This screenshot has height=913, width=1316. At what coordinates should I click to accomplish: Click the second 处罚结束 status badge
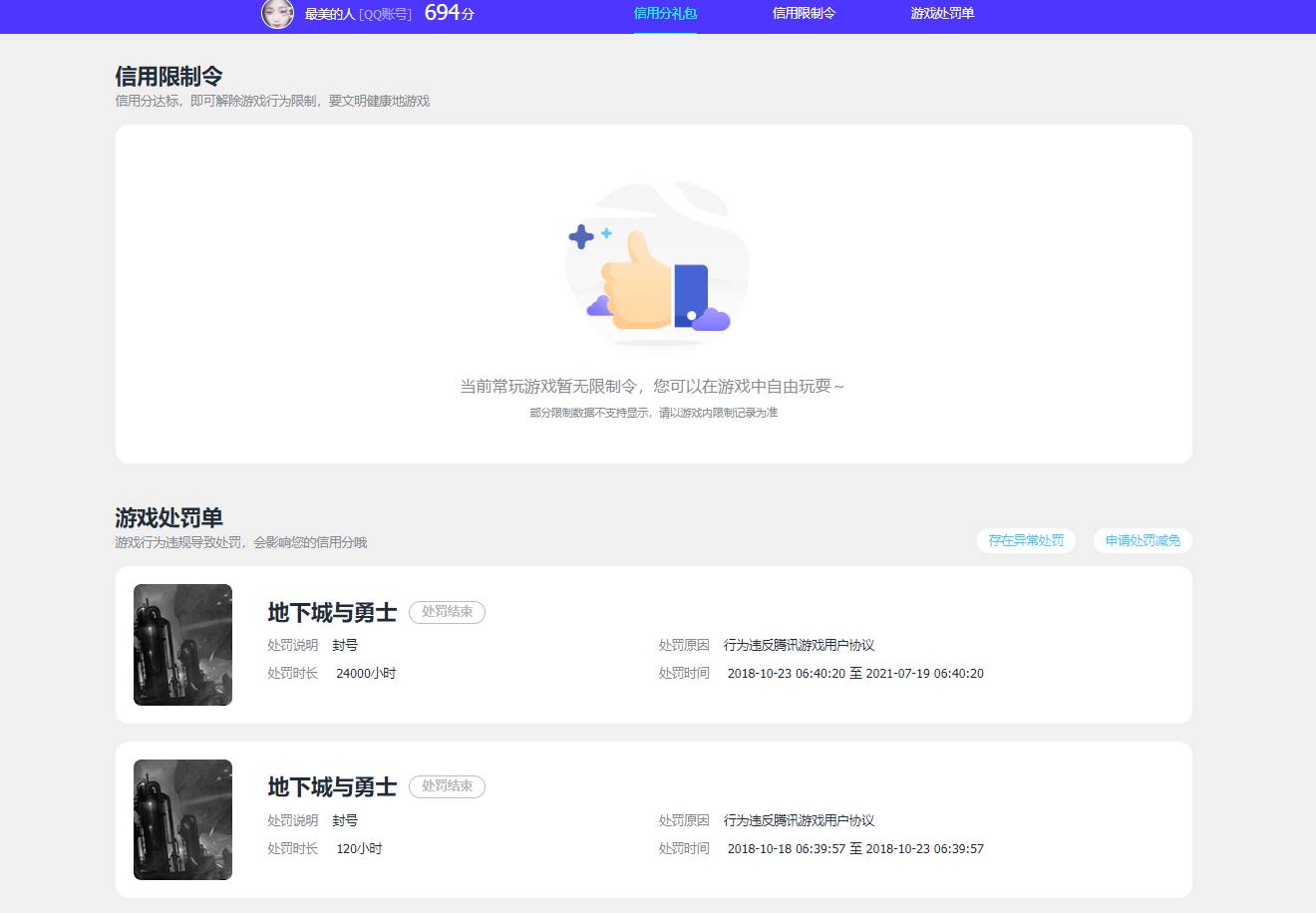447,786
